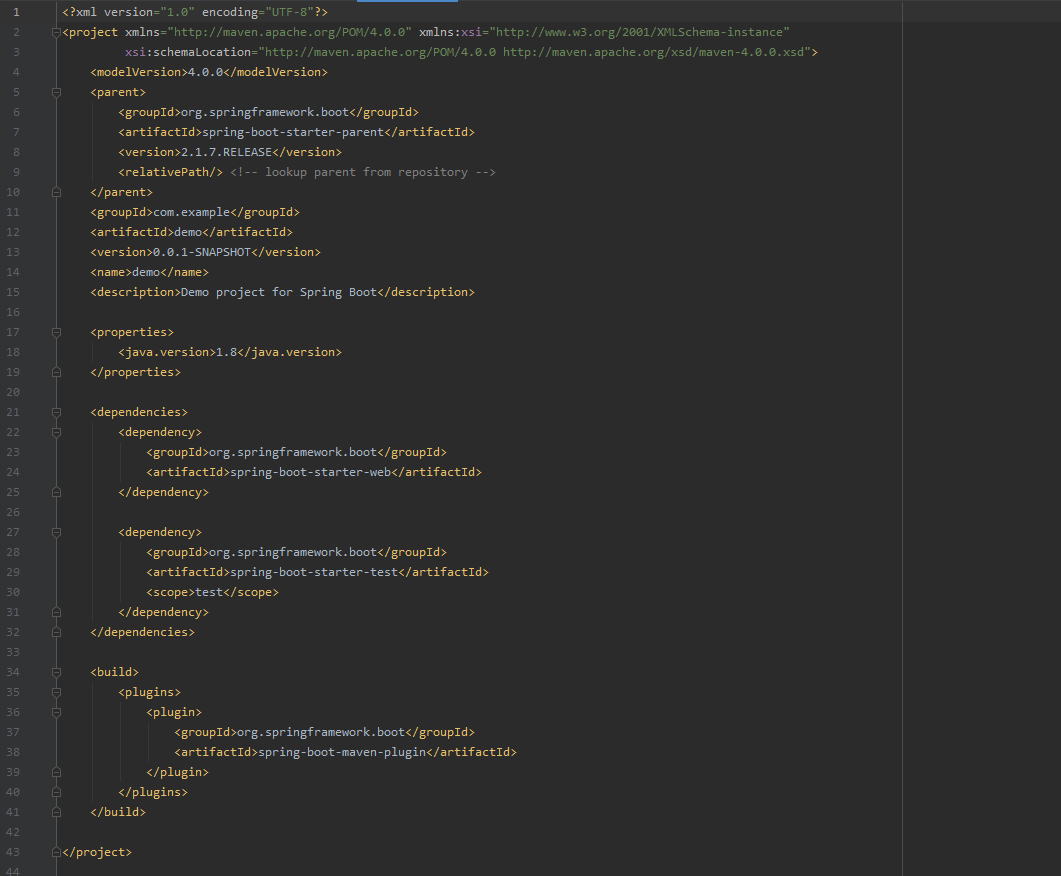Click the demo artifactId on line 12
1061x876 pixels.
(x=188, y=232)
